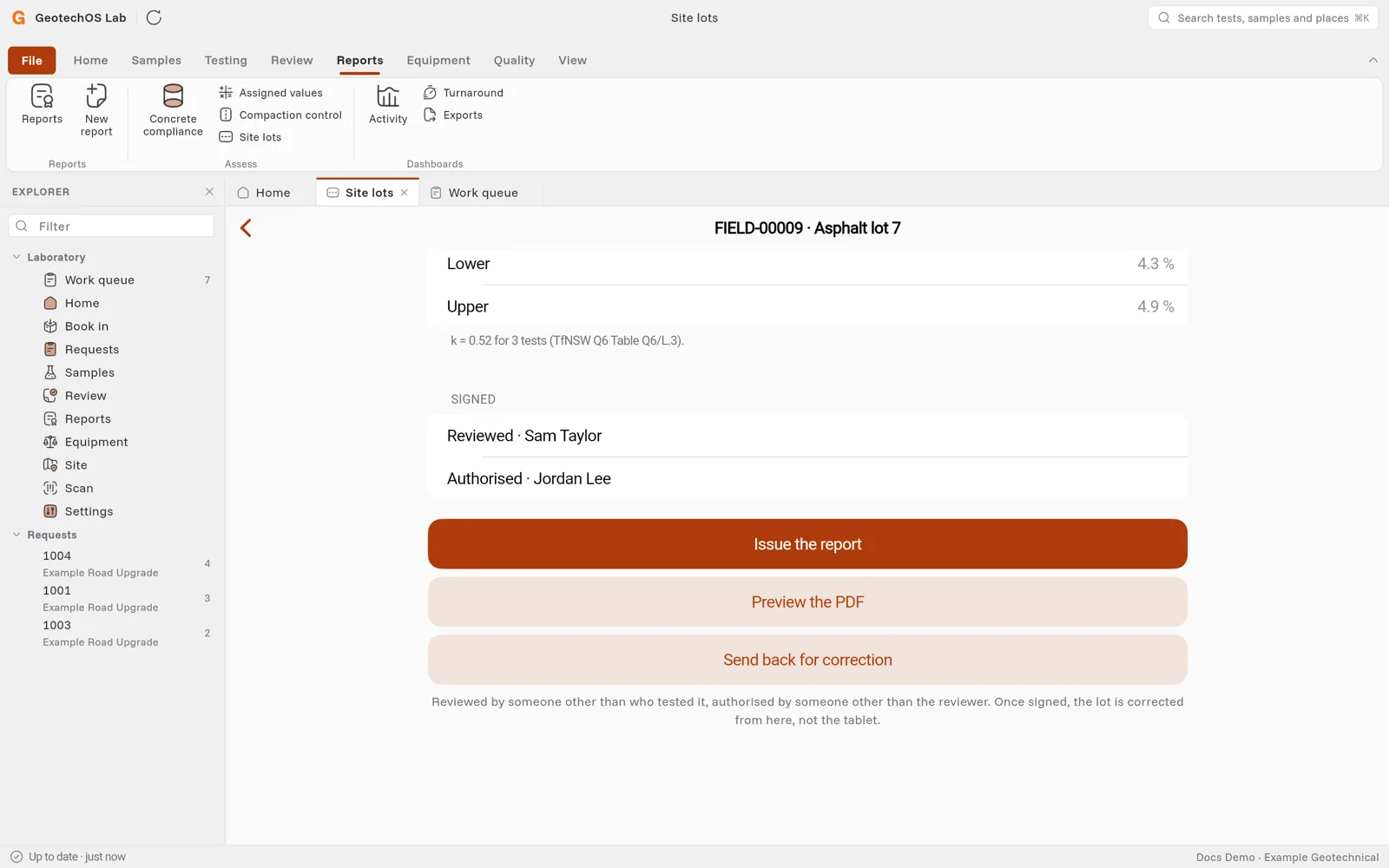Switch to the Equipment ribbon tab
Image resolution: width=1389 pixels, height=868 pixels.
point(438,61)
